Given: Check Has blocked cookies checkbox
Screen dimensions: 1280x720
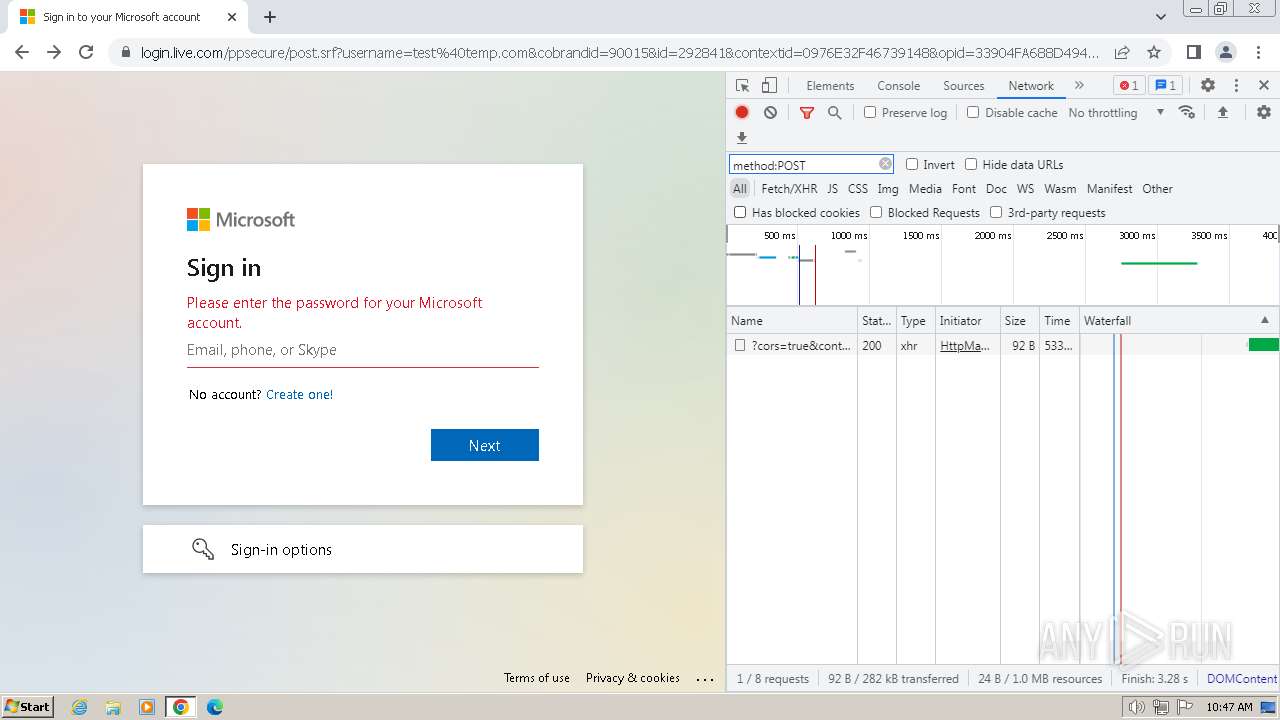Looking at the screenshot, I should (x=740, y=212).
